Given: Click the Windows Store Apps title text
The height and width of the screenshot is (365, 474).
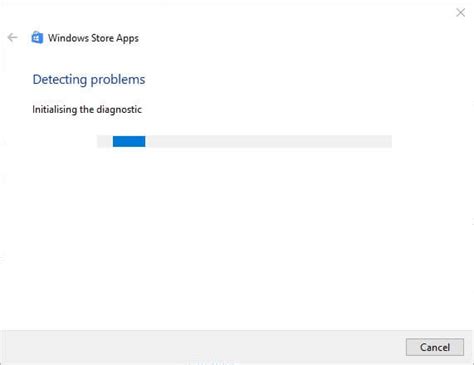Looking at the screenshot, I should pyautogui.click(x=93, y=38).
